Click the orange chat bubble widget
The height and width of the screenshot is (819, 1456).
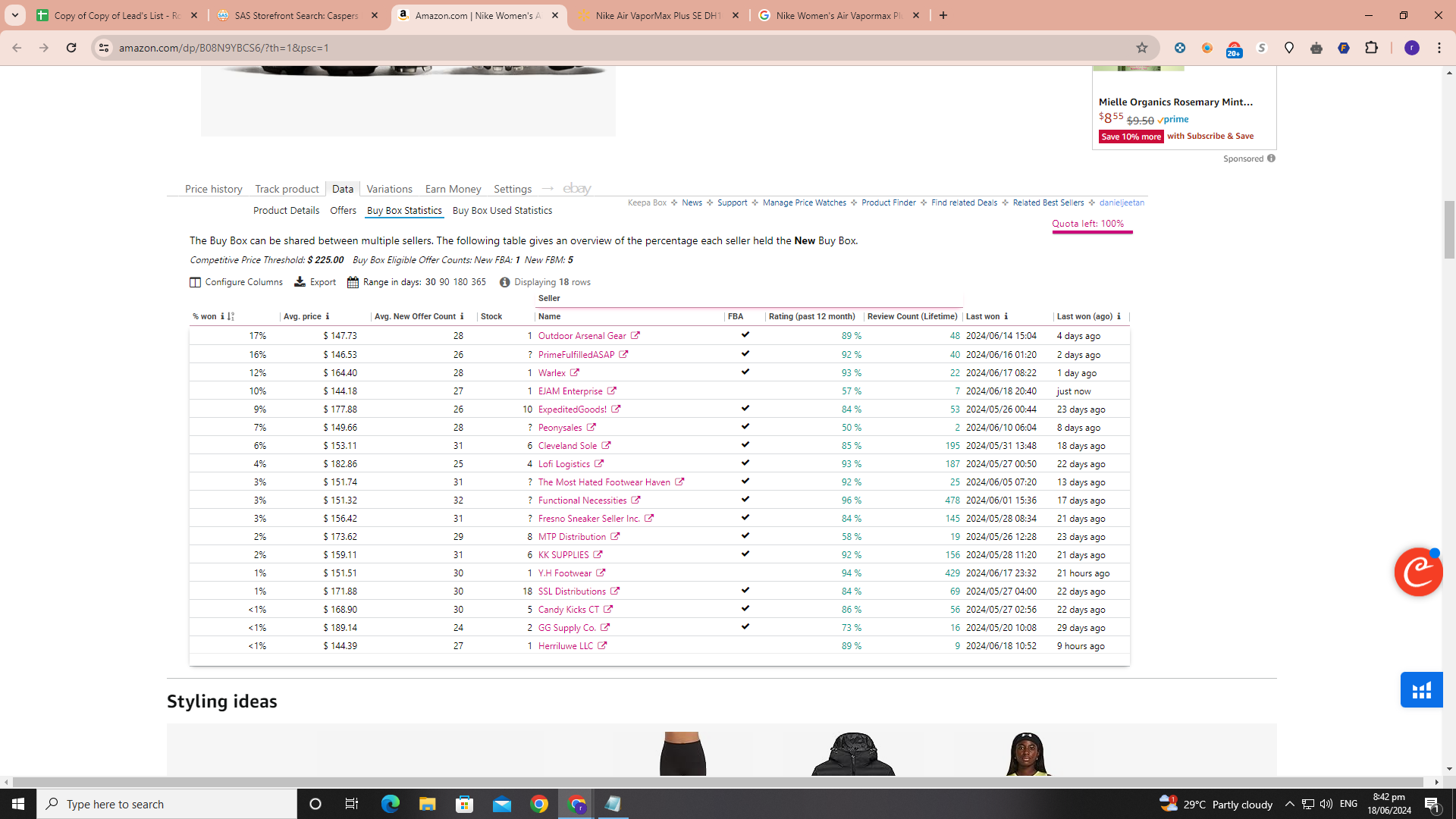[x=1418, y=572]
